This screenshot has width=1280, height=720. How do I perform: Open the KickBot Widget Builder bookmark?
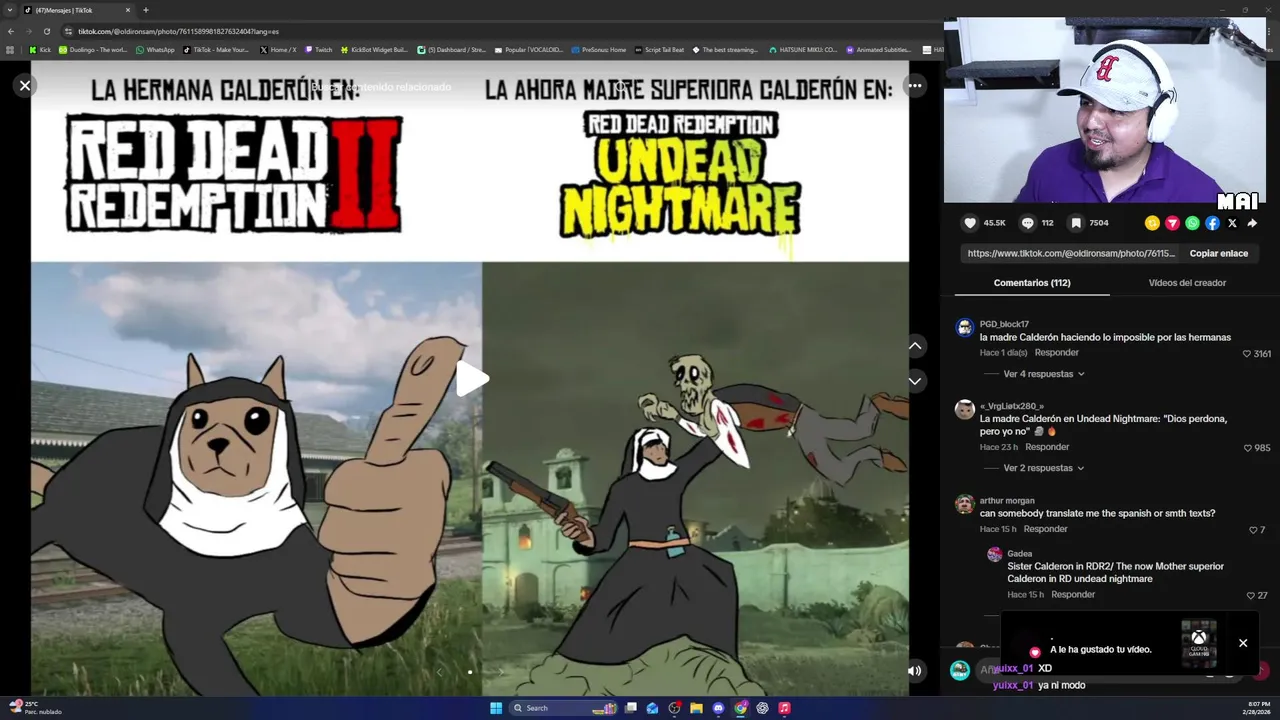pos(374,49)
